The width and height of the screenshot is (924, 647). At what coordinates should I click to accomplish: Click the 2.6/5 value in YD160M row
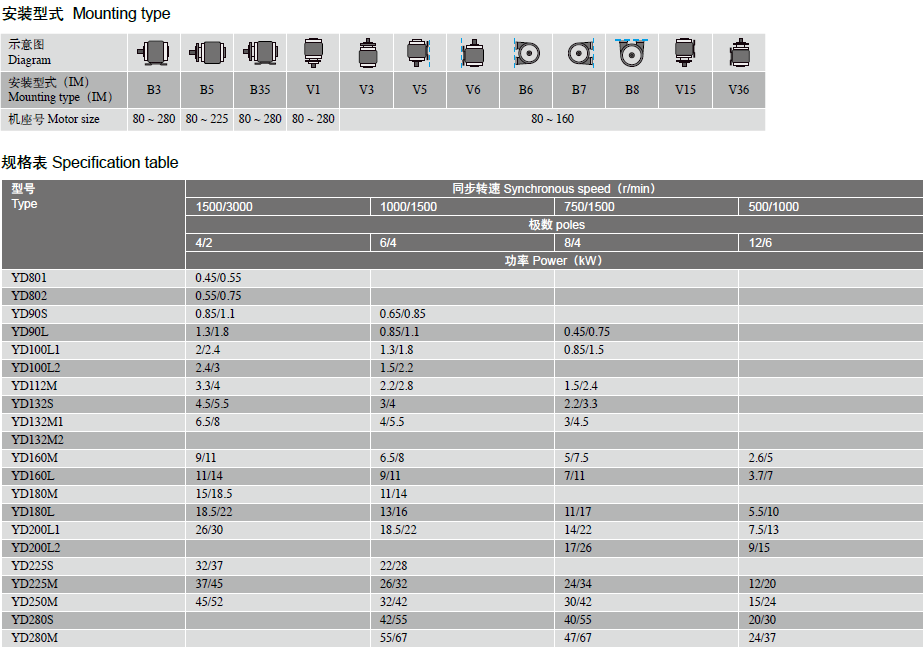pos(761,458)
